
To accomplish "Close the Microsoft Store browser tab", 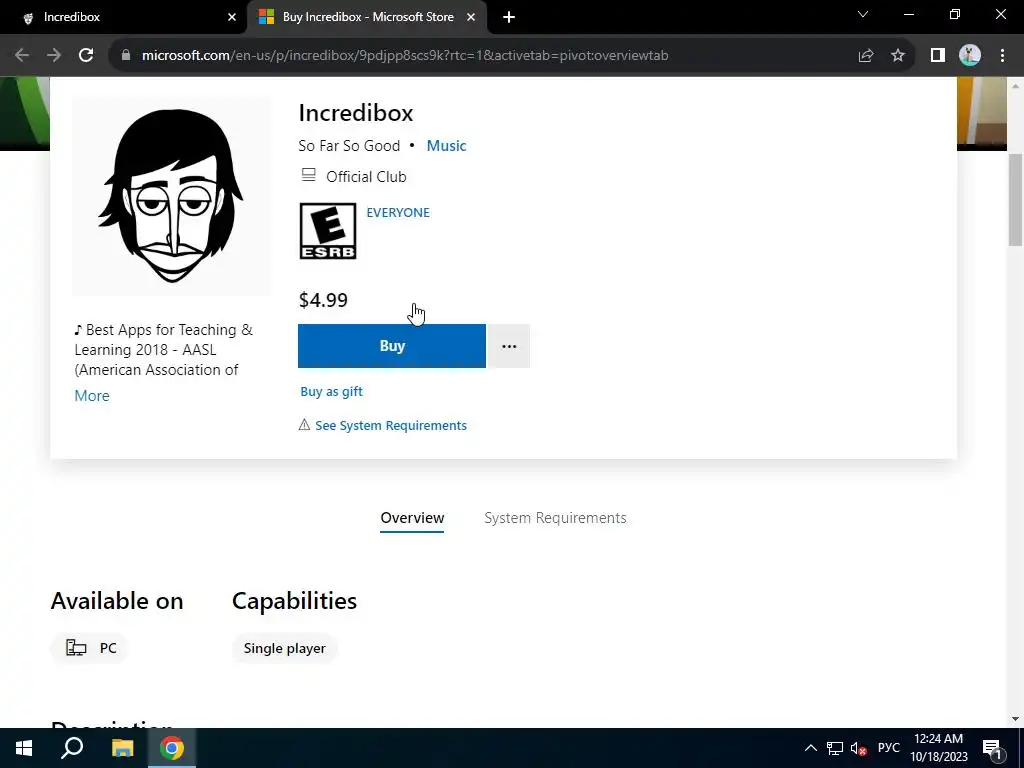I will click(x=471, y=18).
